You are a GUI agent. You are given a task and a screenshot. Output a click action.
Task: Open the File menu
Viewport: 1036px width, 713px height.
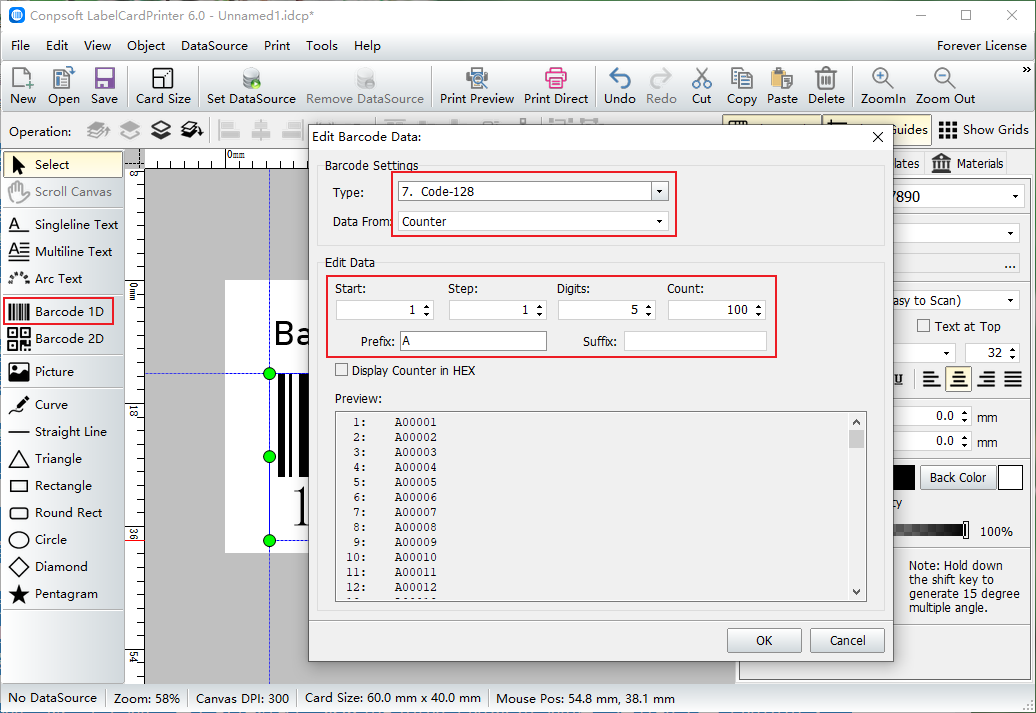tap(20, 46)
